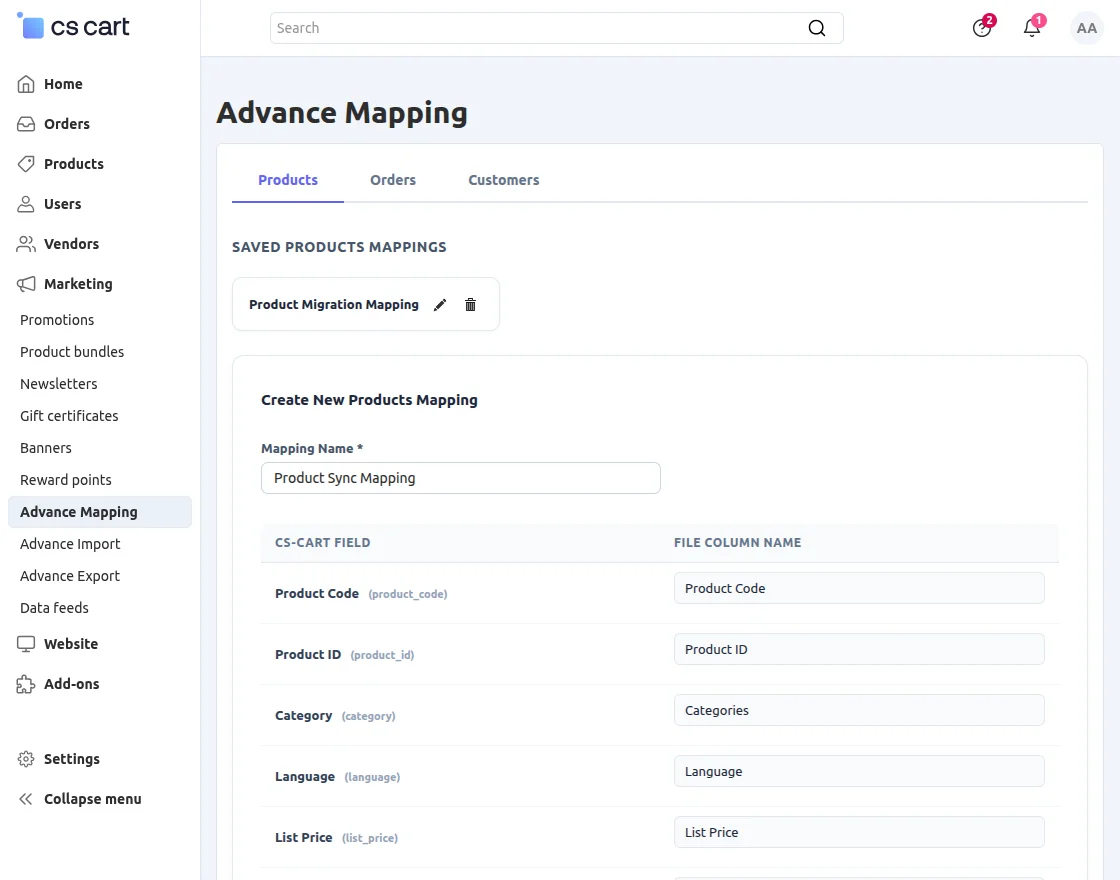Go to Banners
The image size is (1120, 880).
tap(46, 449)
